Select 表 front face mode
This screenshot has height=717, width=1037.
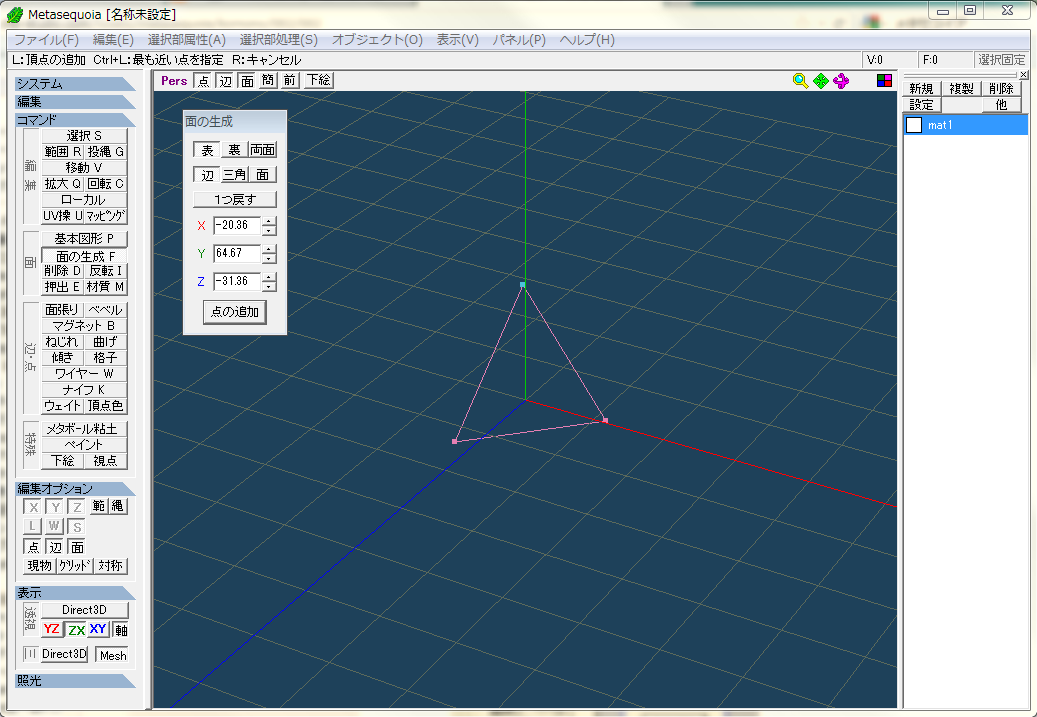207,150
